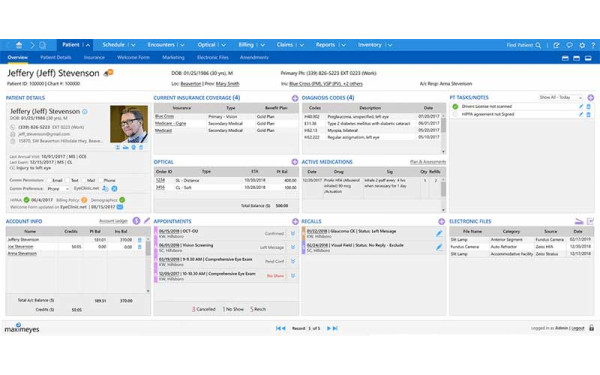Click the home icon in top navigation bar
The width and height of the screenshot is (600, 375).
point(19,45)
